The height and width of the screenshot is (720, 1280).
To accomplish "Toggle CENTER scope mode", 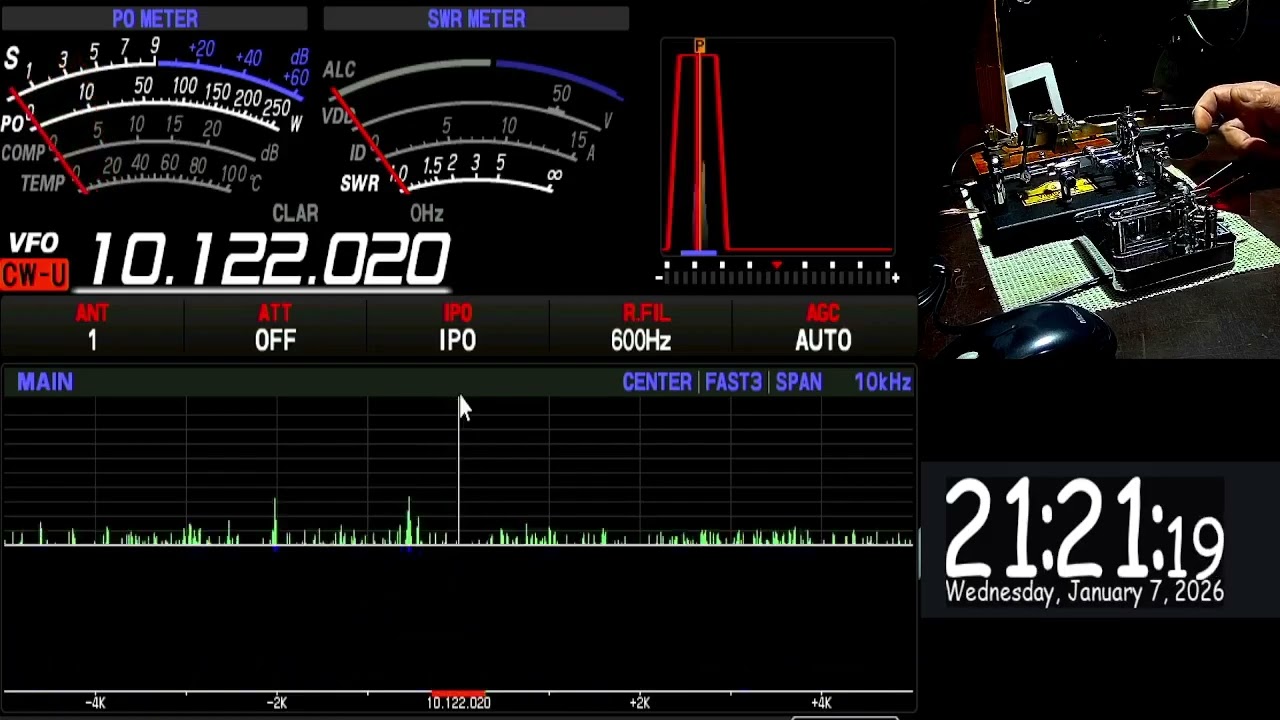I will pos(657,382).
